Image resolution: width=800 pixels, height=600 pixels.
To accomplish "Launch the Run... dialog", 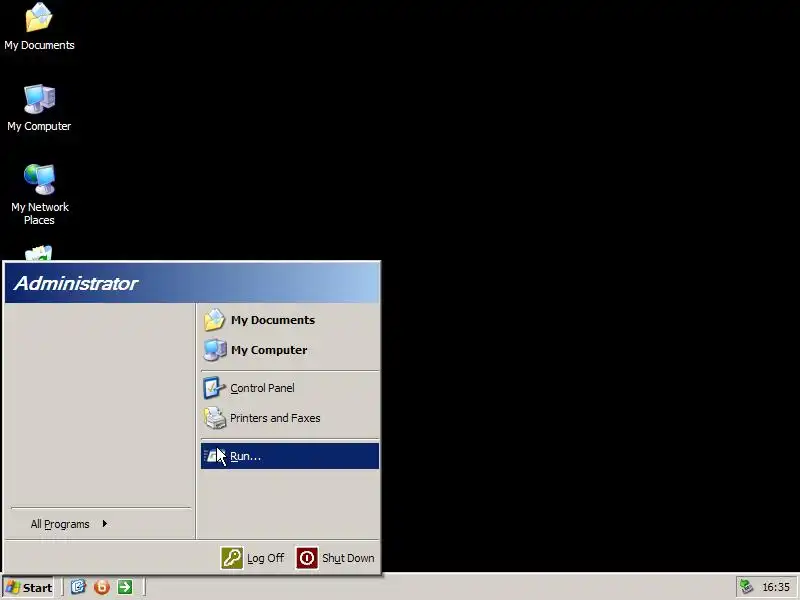I will [290, 456].
